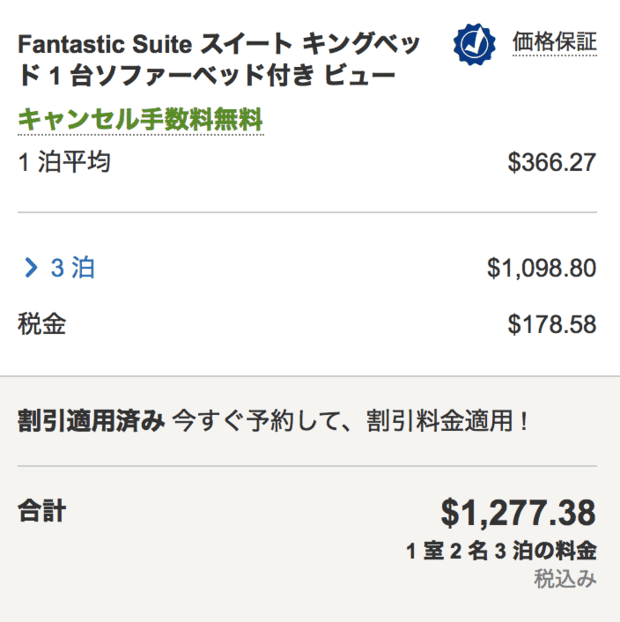The width and height of the screenshot is (620, 622).
Task: Select the blue 3 泊 label text
Action: [73, 267]
